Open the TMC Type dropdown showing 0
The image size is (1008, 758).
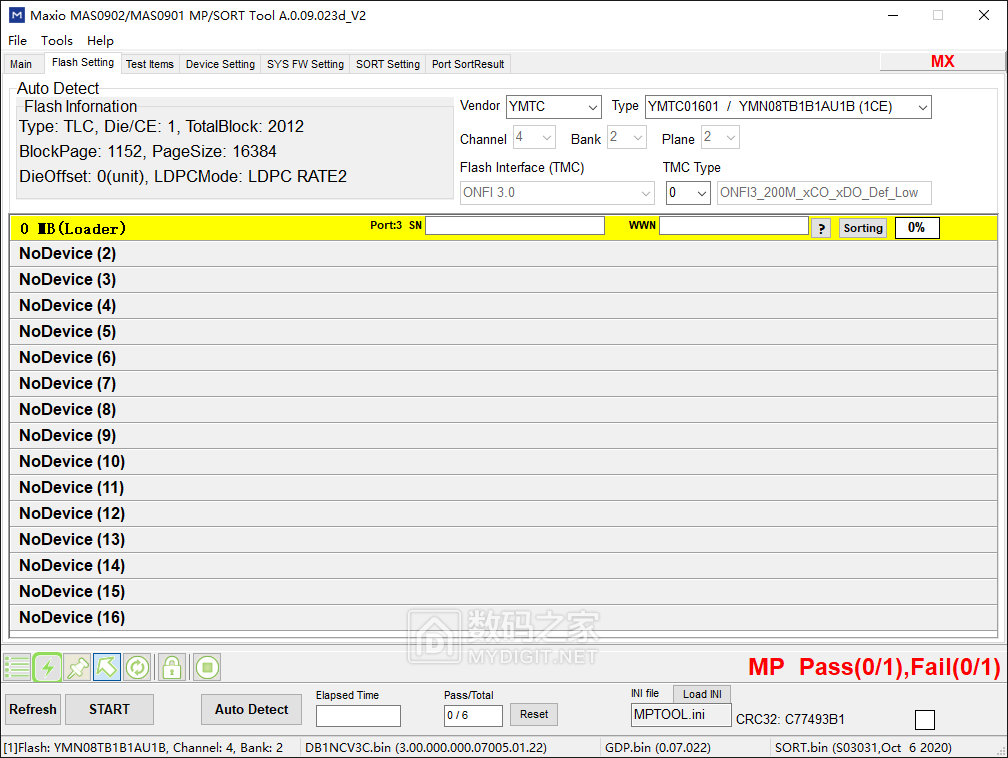tap(688, 193)
